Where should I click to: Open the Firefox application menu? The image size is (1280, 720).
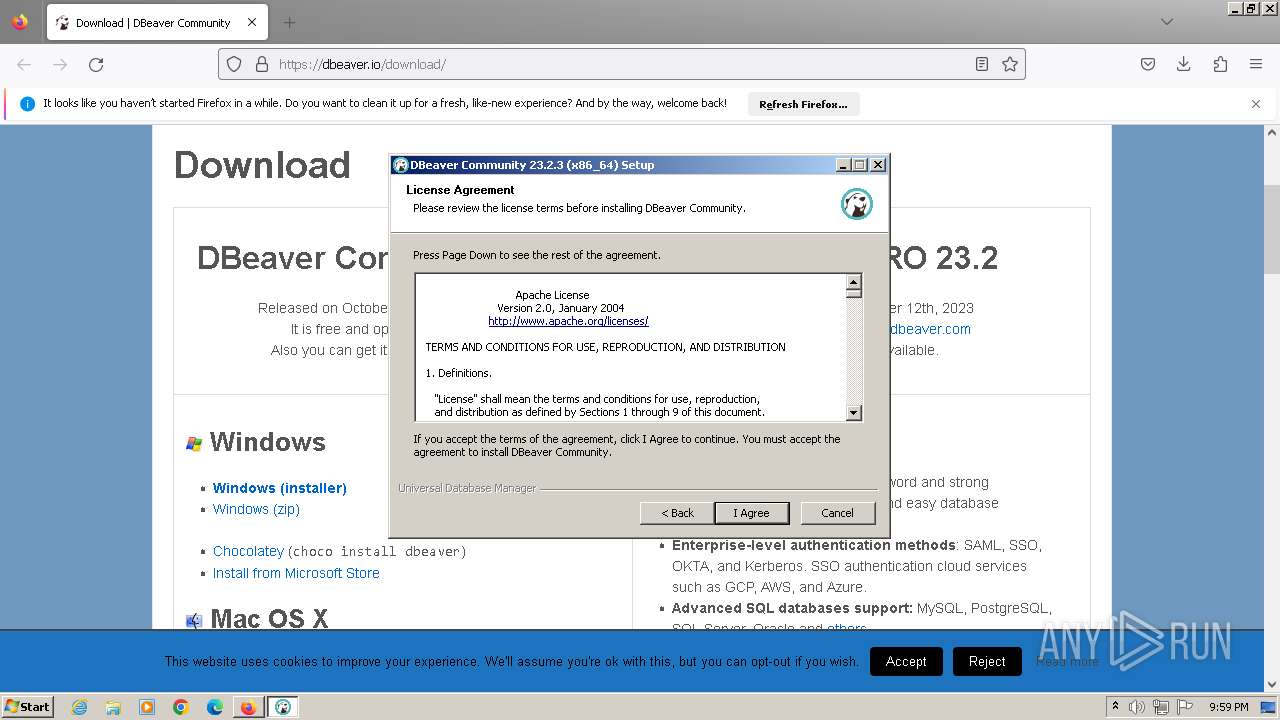1256,64
